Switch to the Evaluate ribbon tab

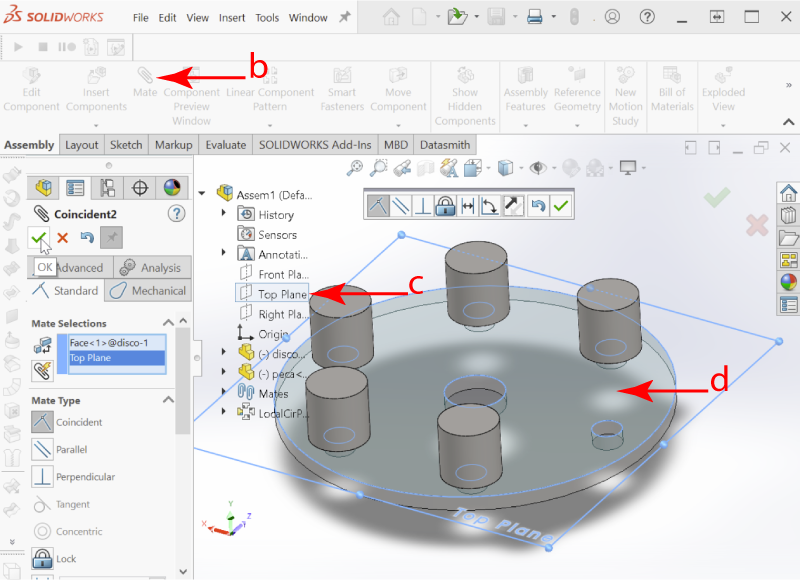[x=226, y=145]
